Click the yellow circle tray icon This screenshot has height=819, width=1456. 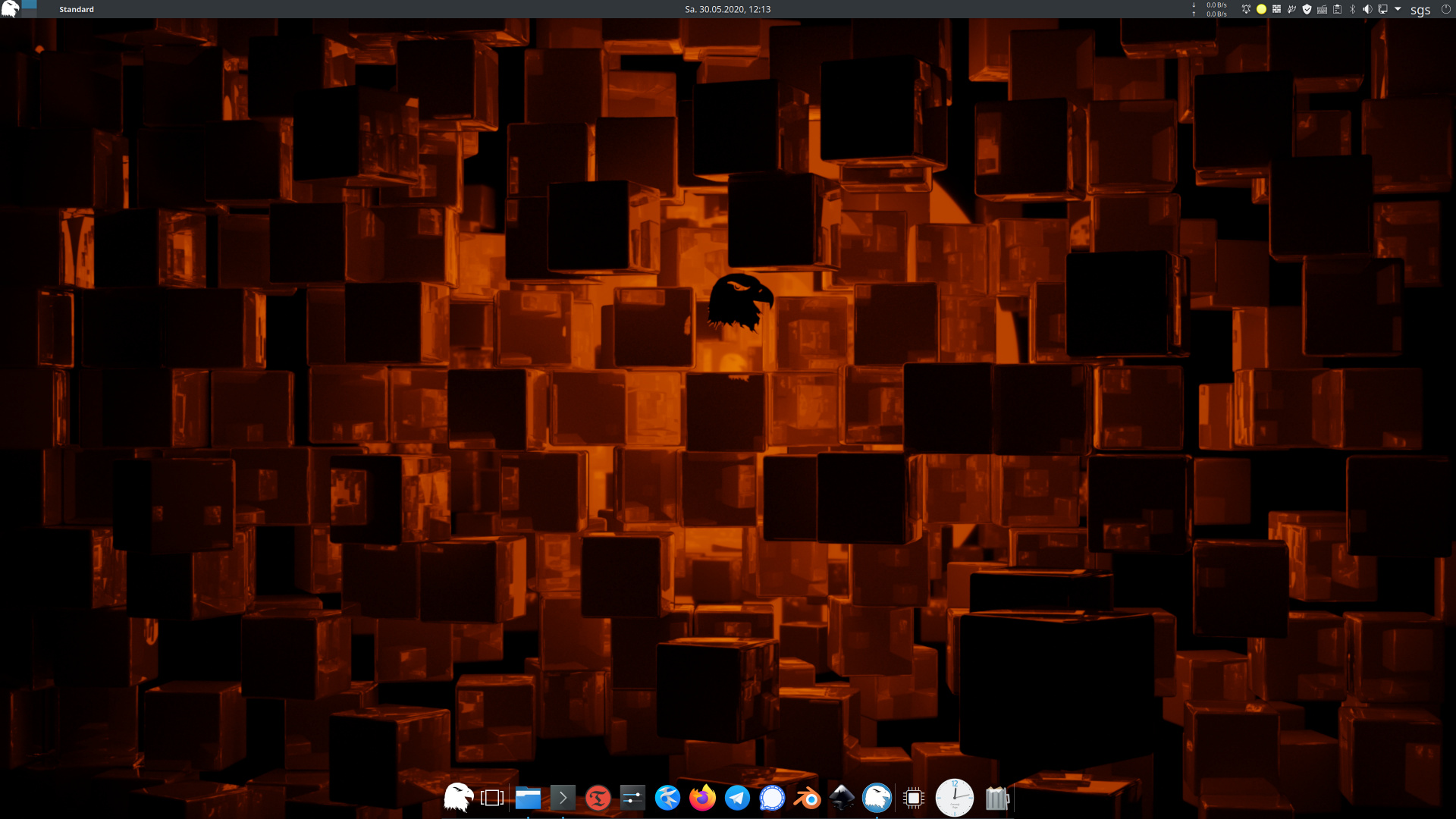pyautogui.click(x=1261, y=9)
